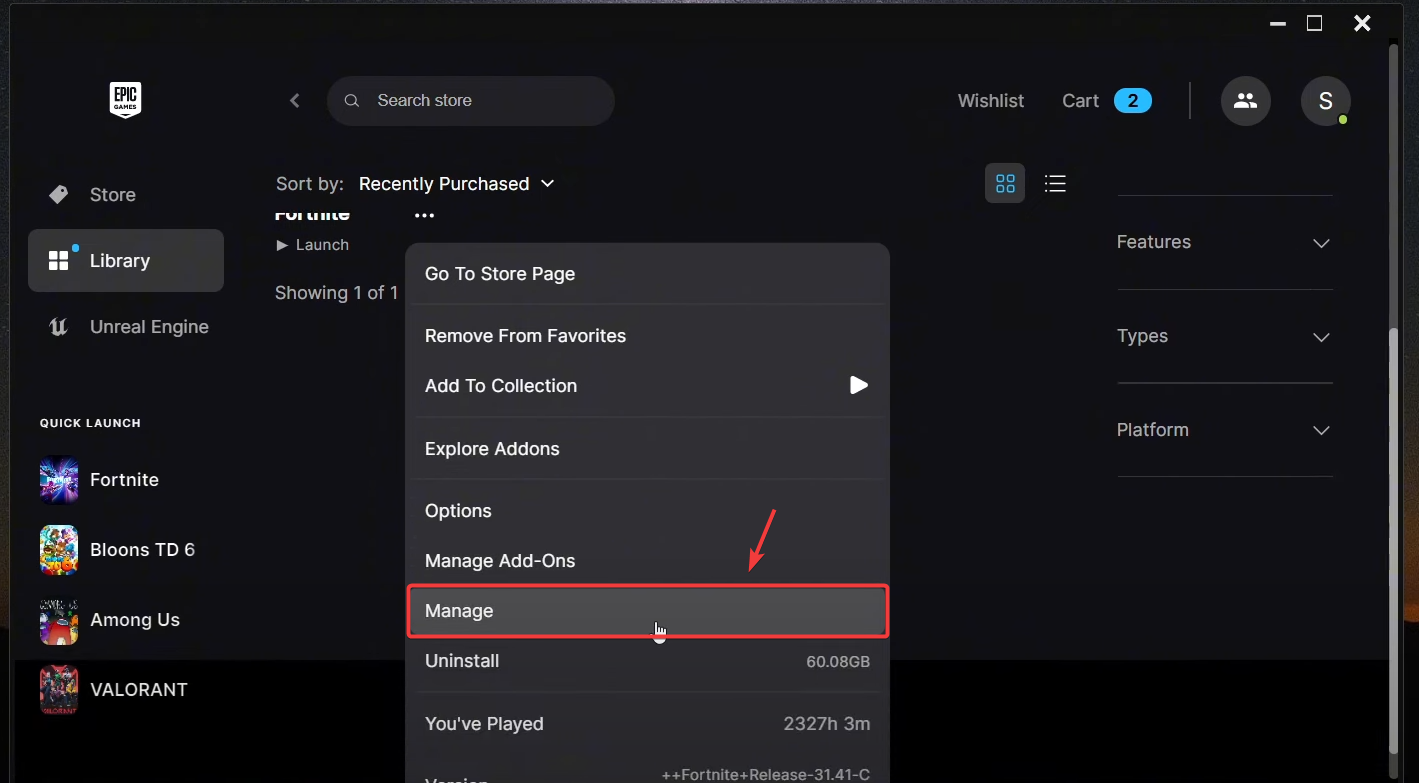1419x783 pixels.
Task: Maximize the Epic Games Launcher window
Action: [1315, 23]
